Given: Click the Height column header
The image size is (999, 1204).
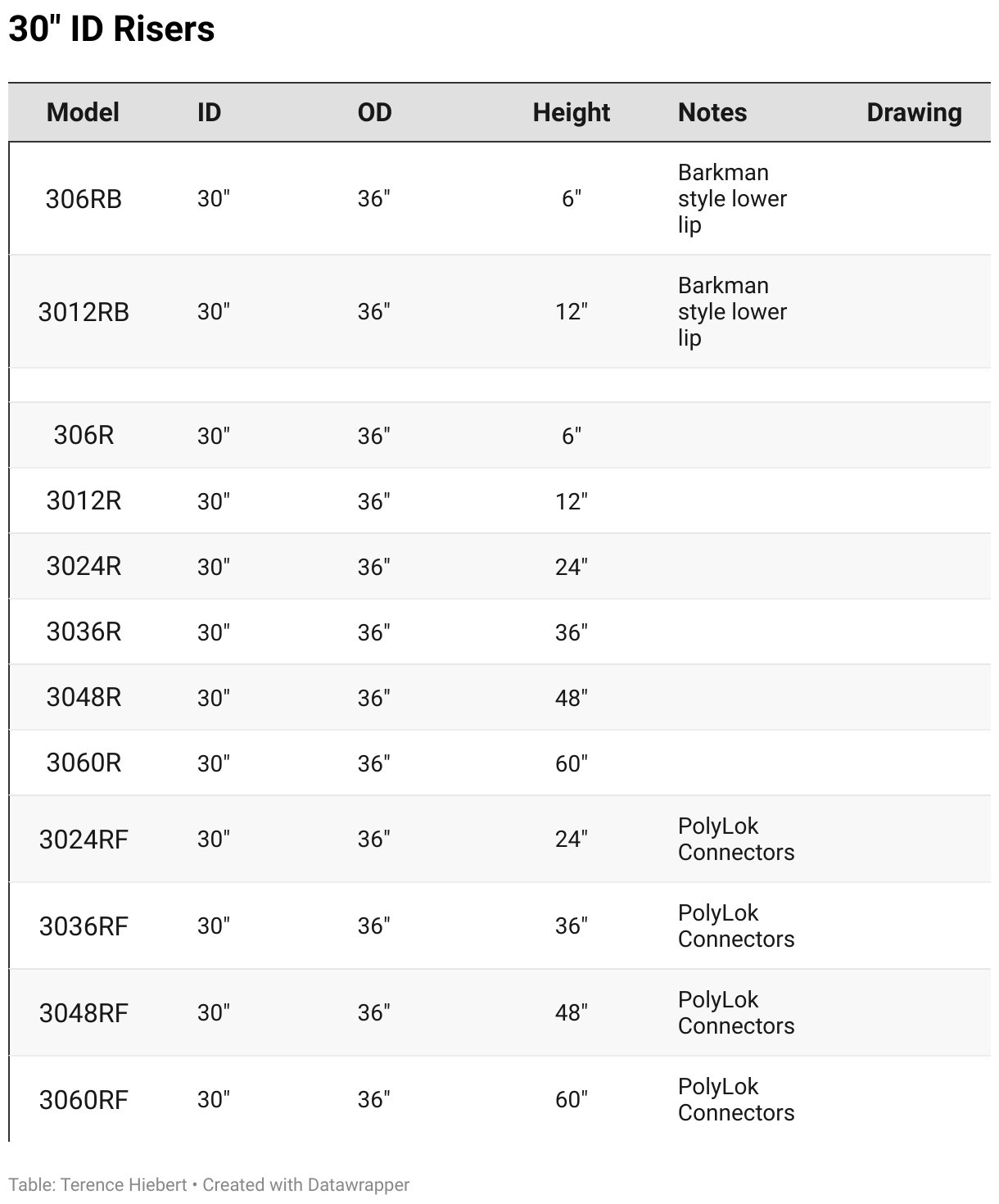Looking at the screenshot, I should click(571, 112).
